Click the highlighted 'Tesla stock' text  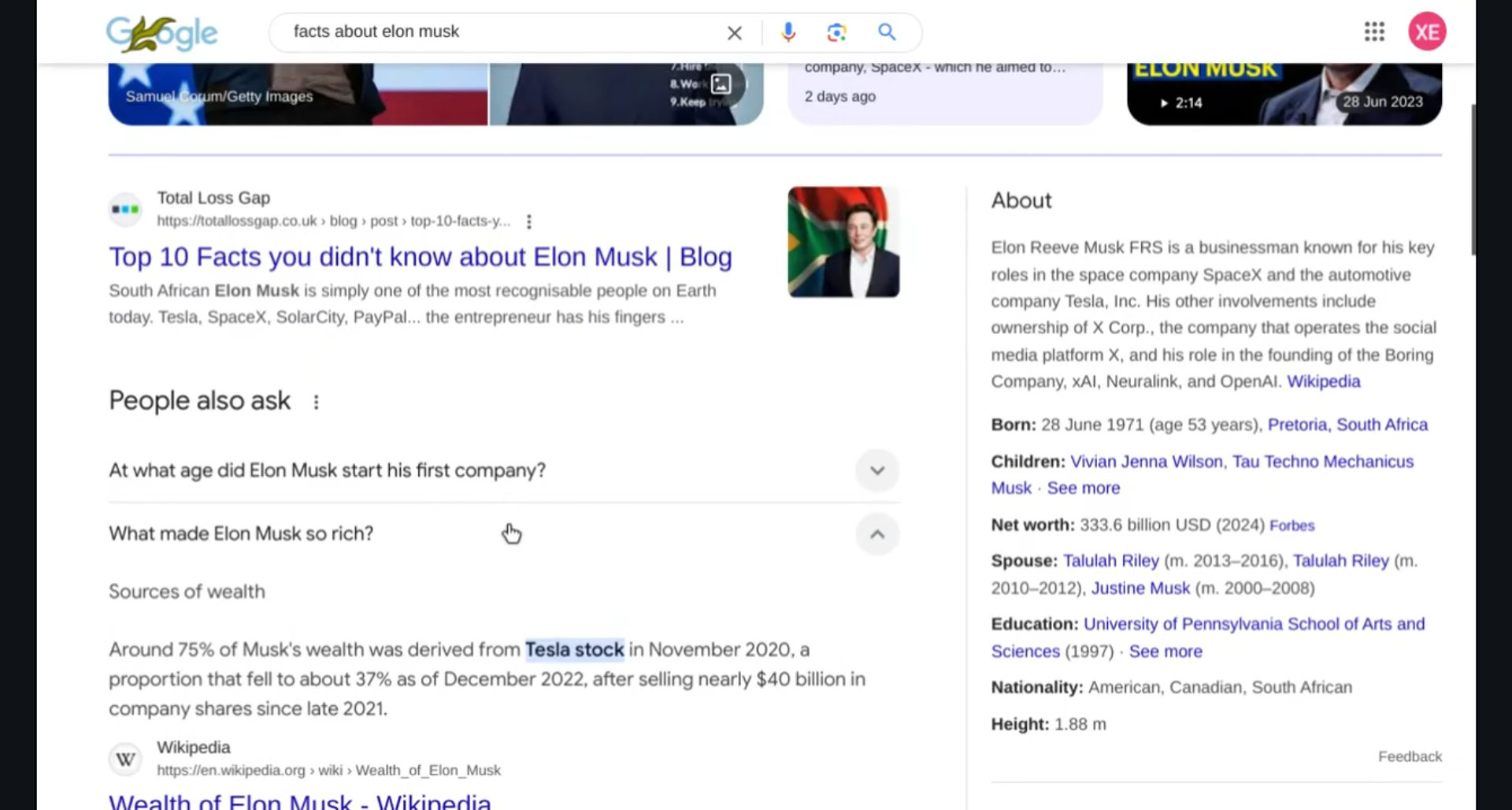[x=574, y=650]
